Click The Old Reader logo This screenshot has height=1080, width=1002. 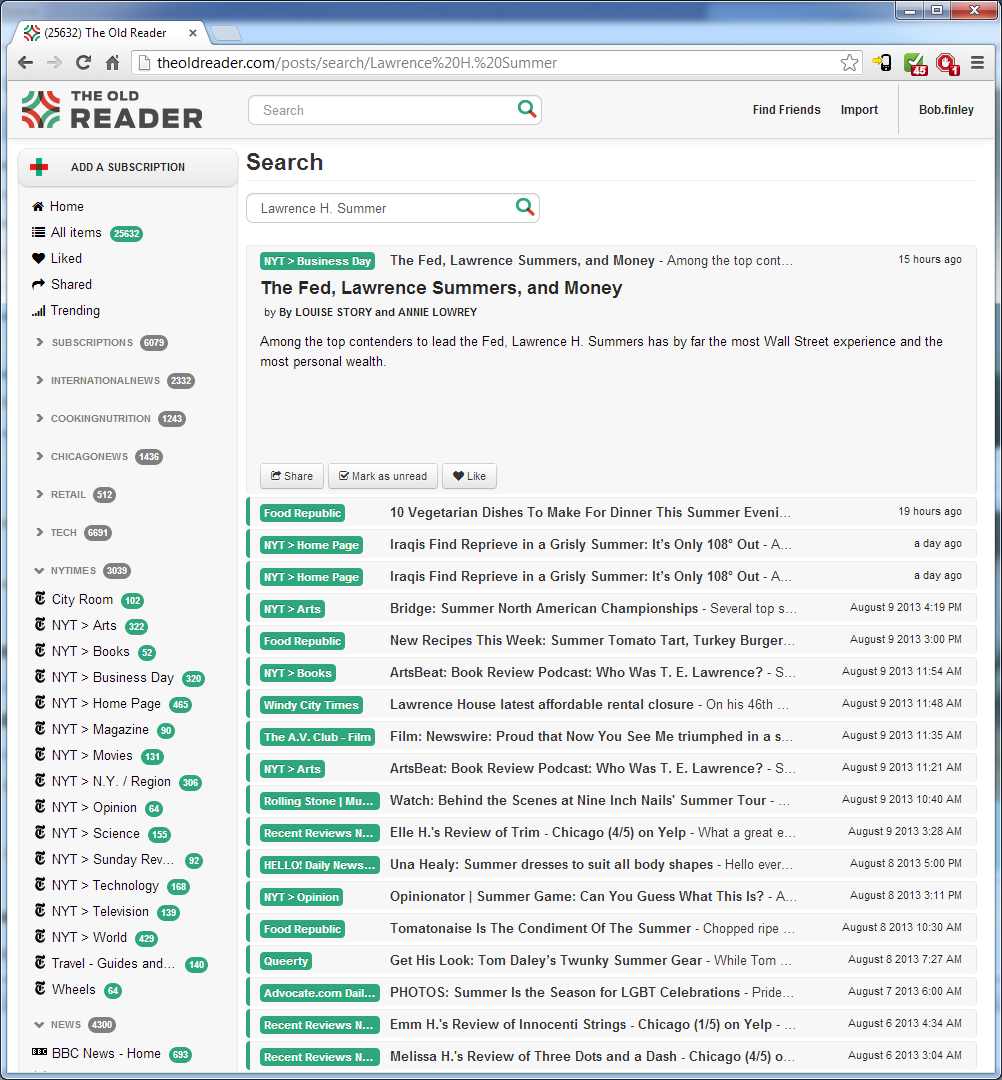point(112,110)
